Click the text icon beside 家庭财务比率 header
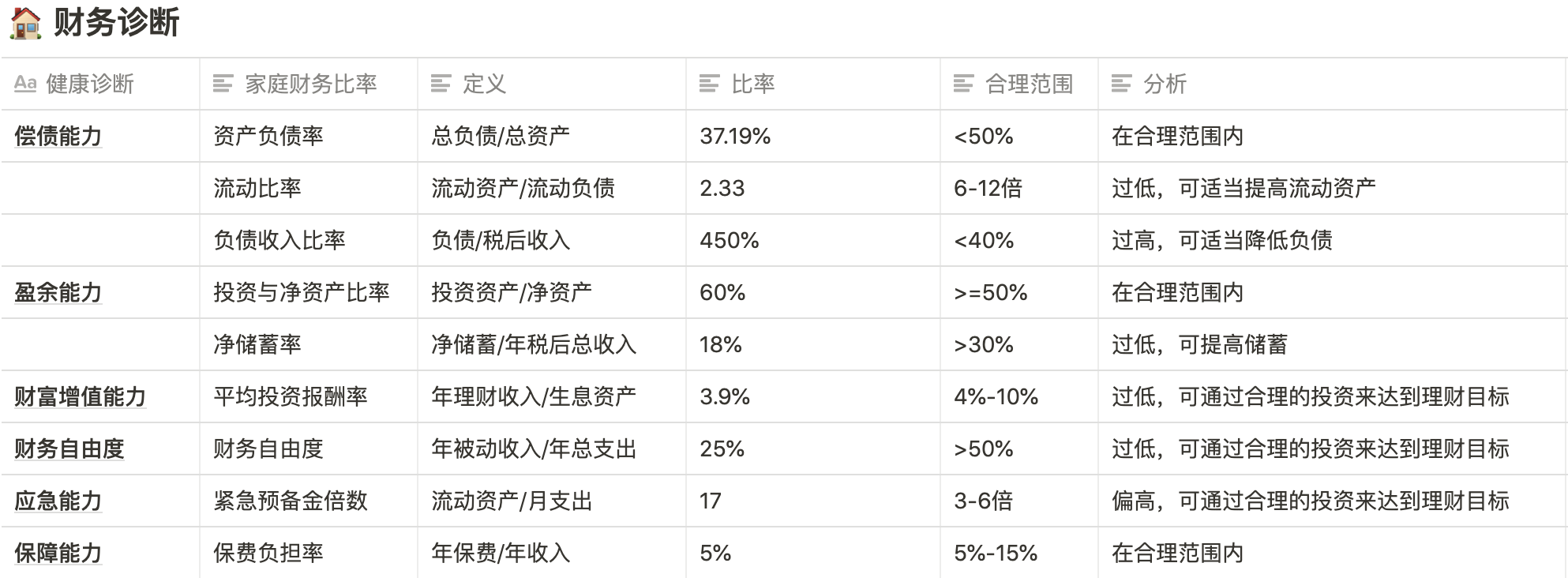This screenshot has height=578, width=1568. (223, 83)
